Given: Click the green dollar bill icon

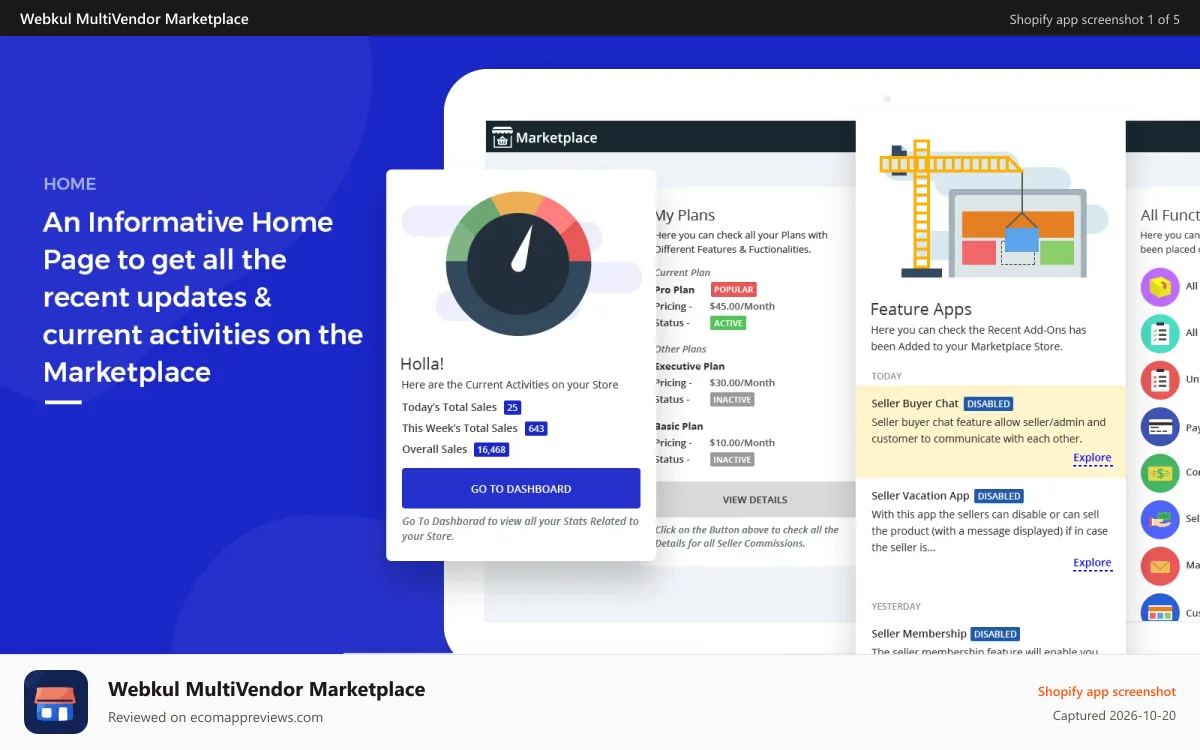Looking at the screenshot, I should pos(1160,473).
